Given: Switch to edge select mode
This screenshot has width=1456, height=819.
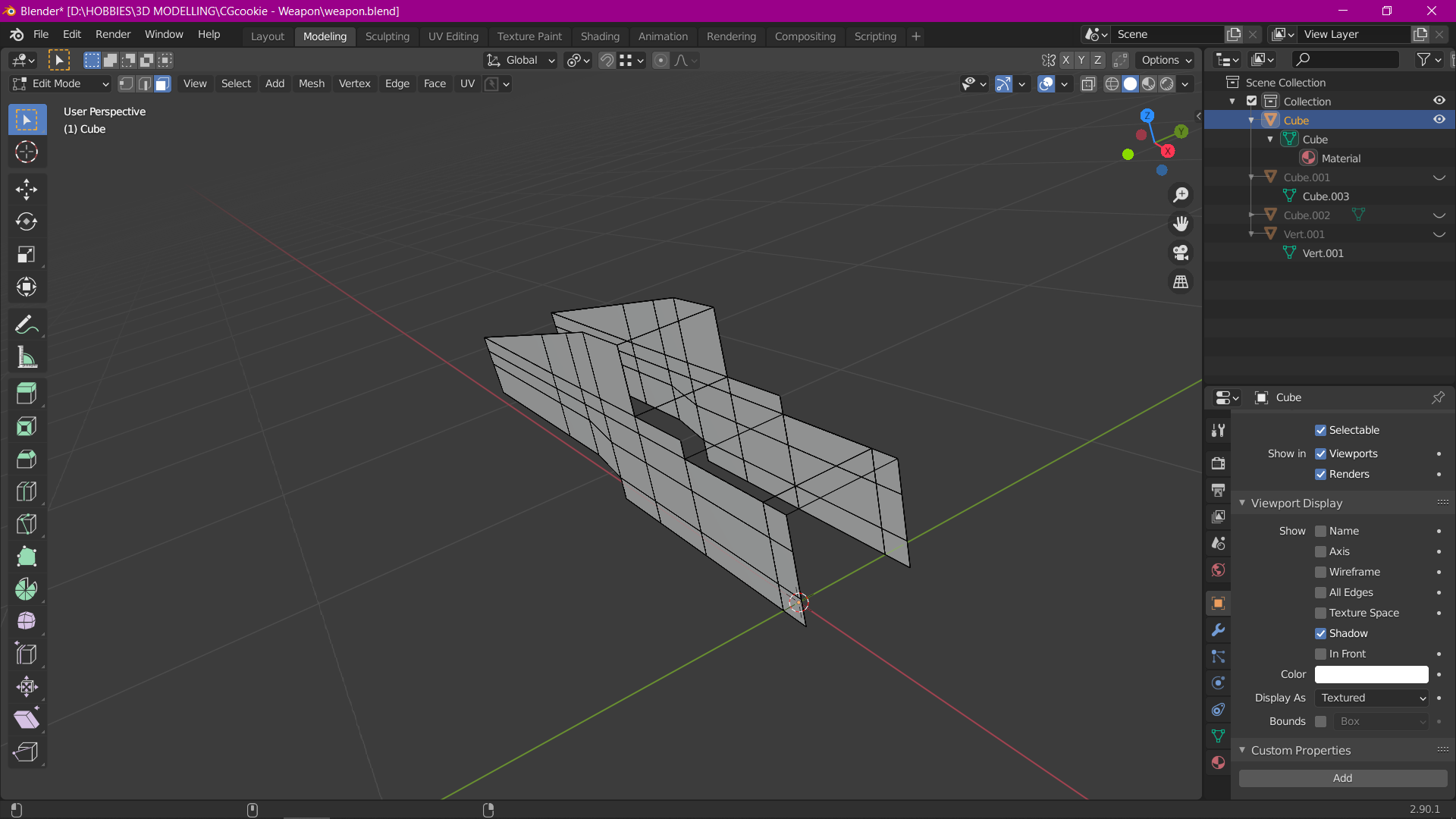Looking at the screenshot, I should click(x=144, y=84).
